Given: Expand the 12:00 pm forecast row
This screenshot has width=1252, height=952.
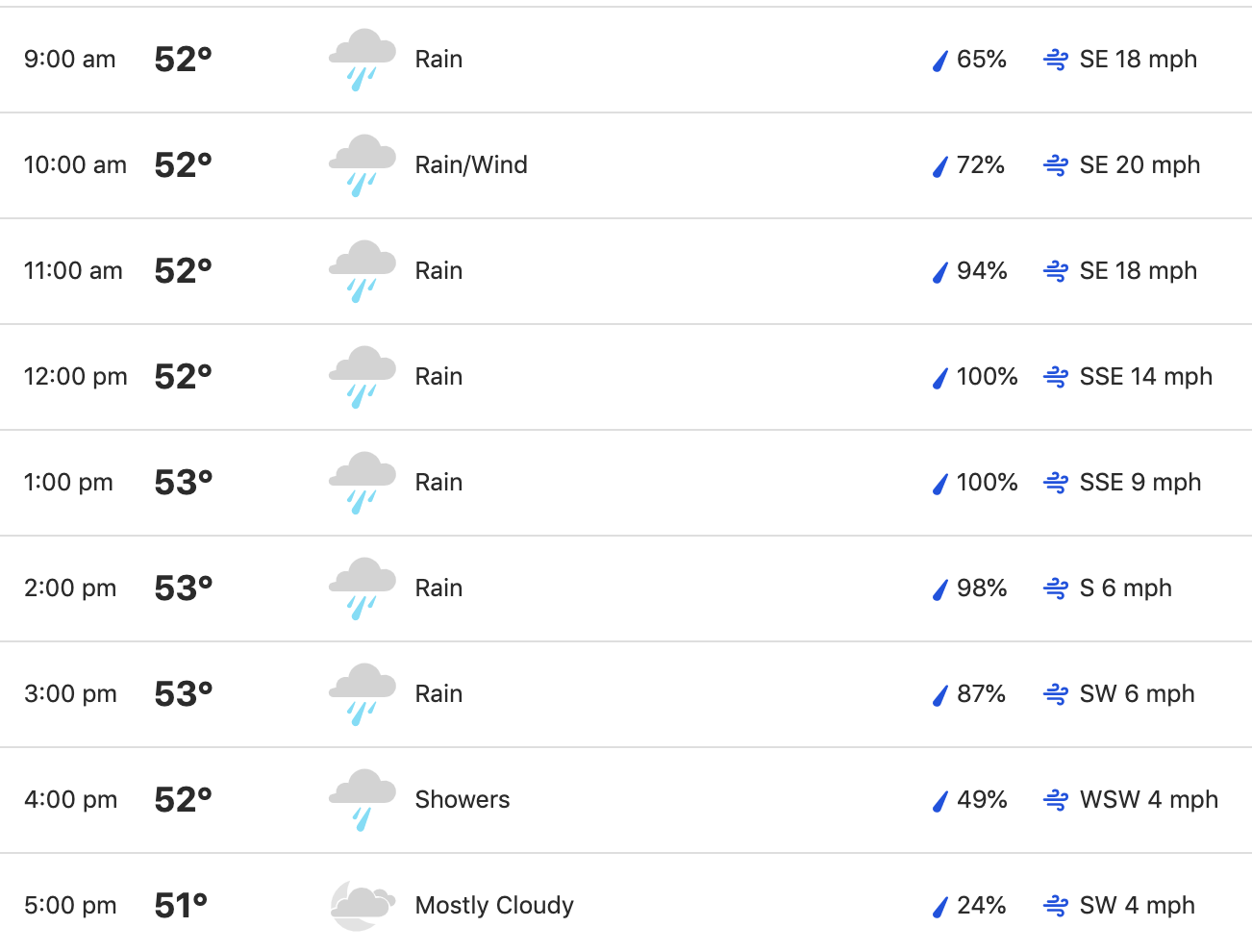Looking at the screenshot, I should click(626, 377).
